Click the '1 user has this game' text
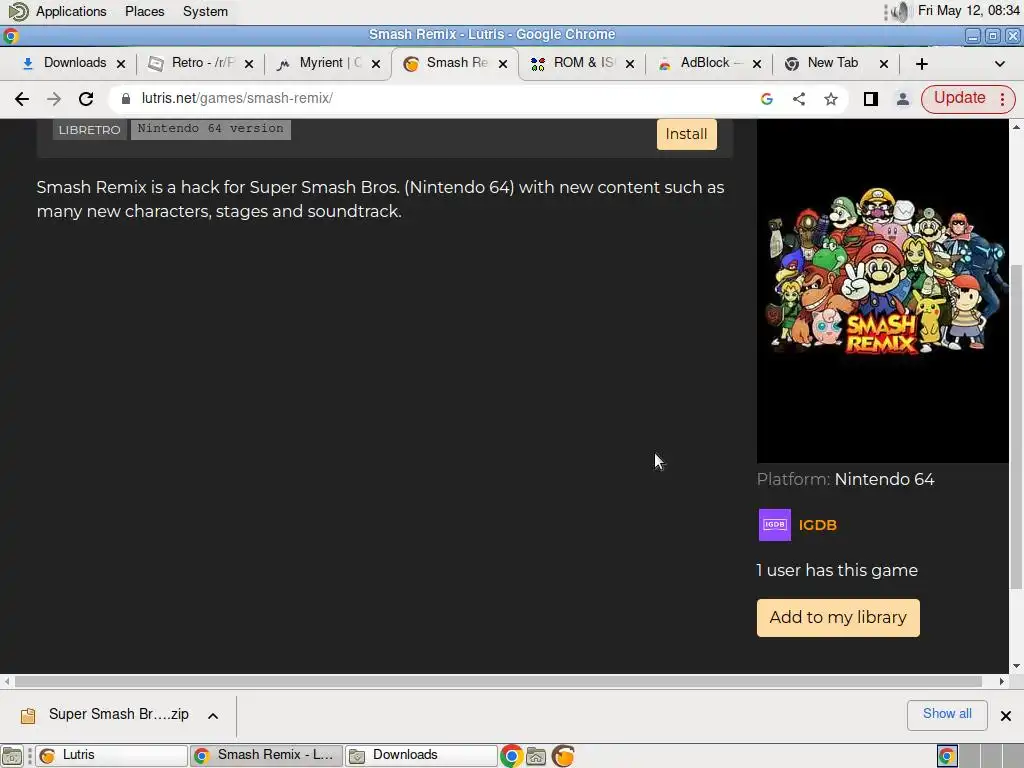This screenshot has width=1024, height=768. pos(837,570)
